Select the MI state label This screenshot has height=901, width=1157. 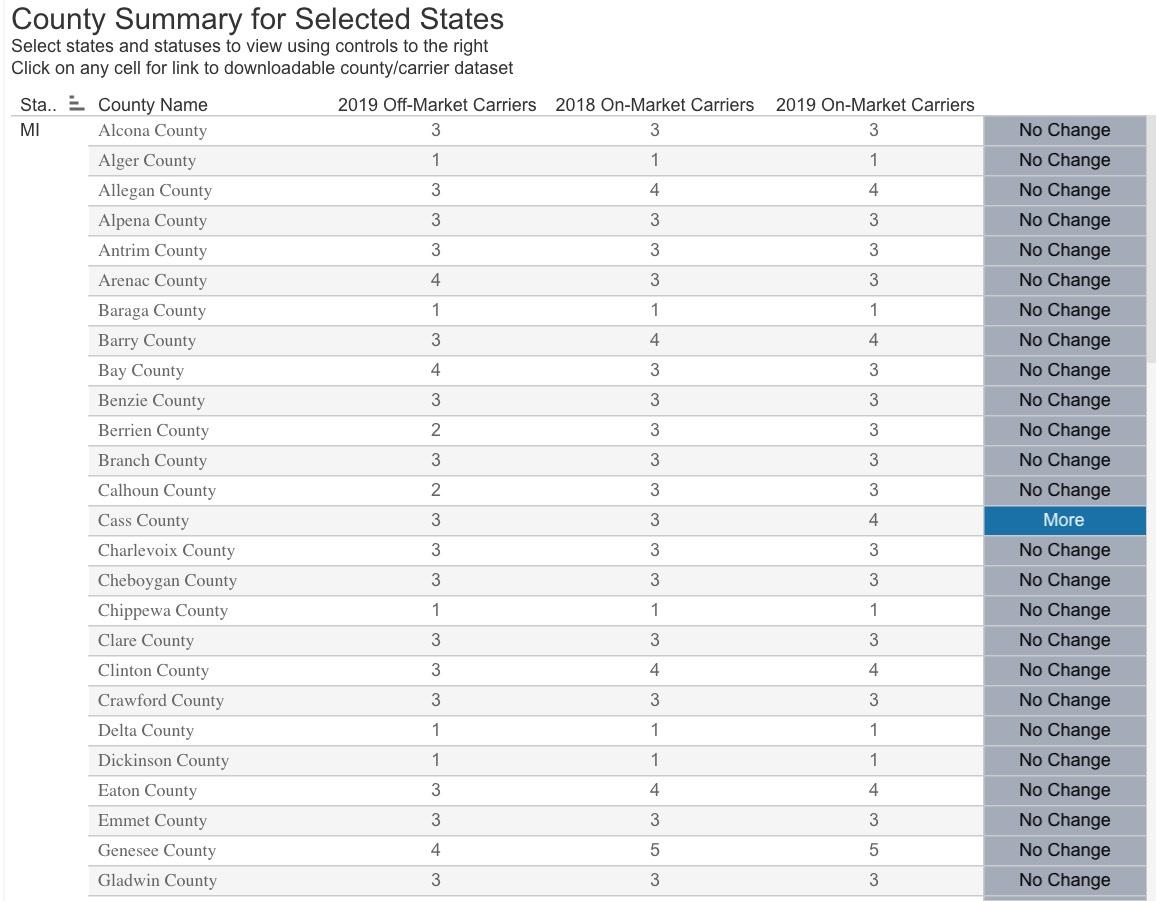30,130
